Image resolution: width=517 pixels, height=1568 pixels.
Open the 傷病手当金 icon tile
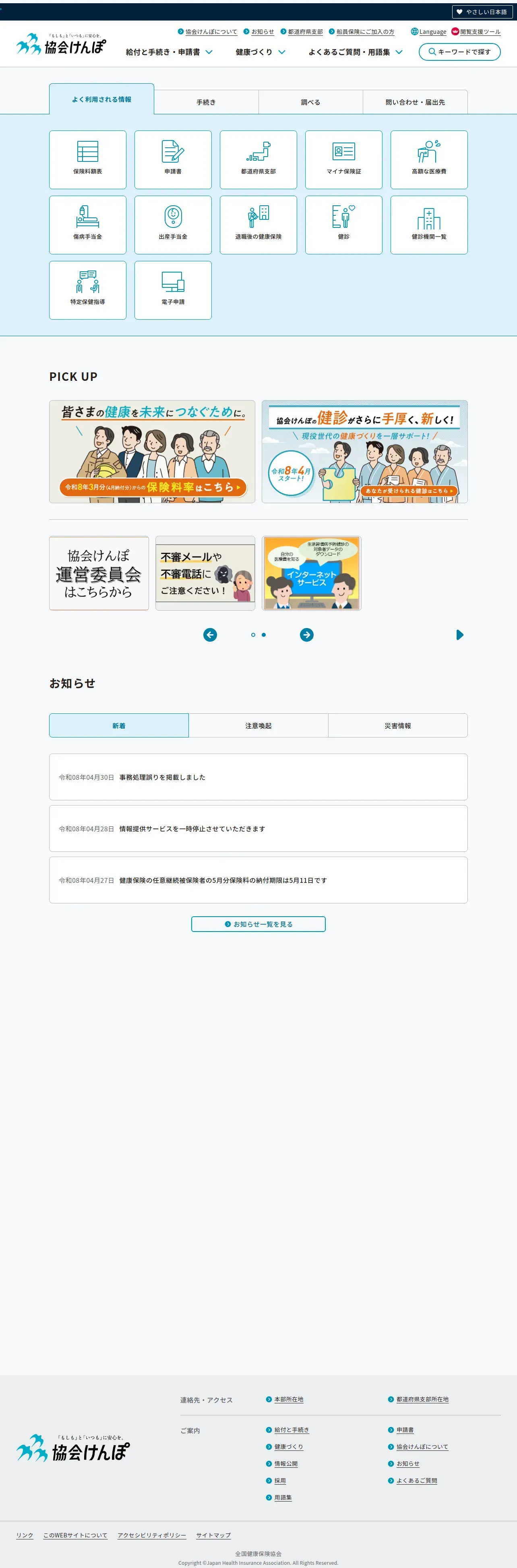coord(88,225)
